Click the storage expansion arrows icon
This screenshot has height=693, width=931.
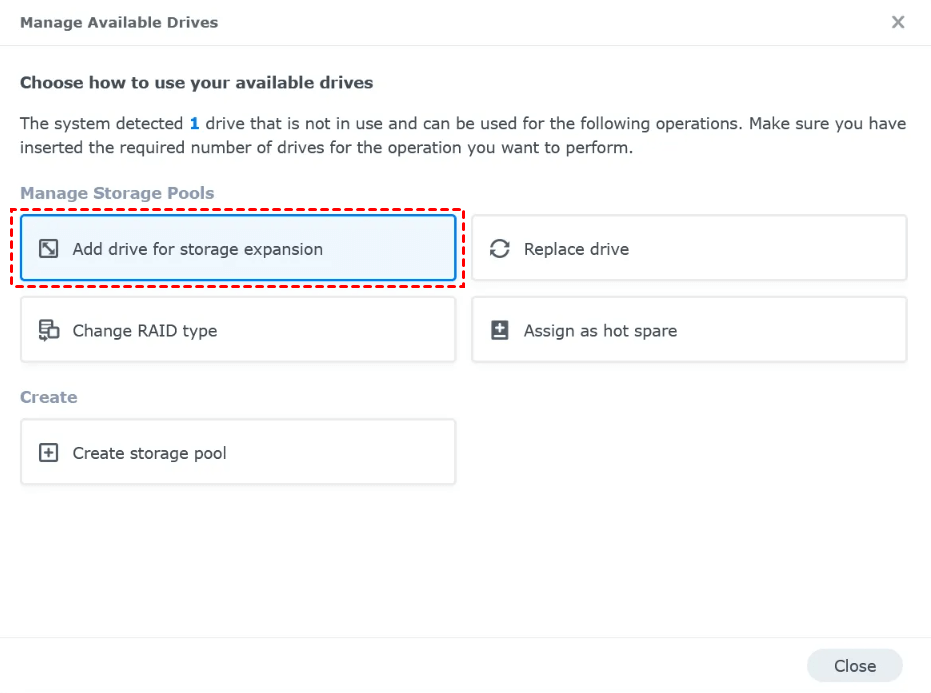pyautogui.click(x=48, y=249)
